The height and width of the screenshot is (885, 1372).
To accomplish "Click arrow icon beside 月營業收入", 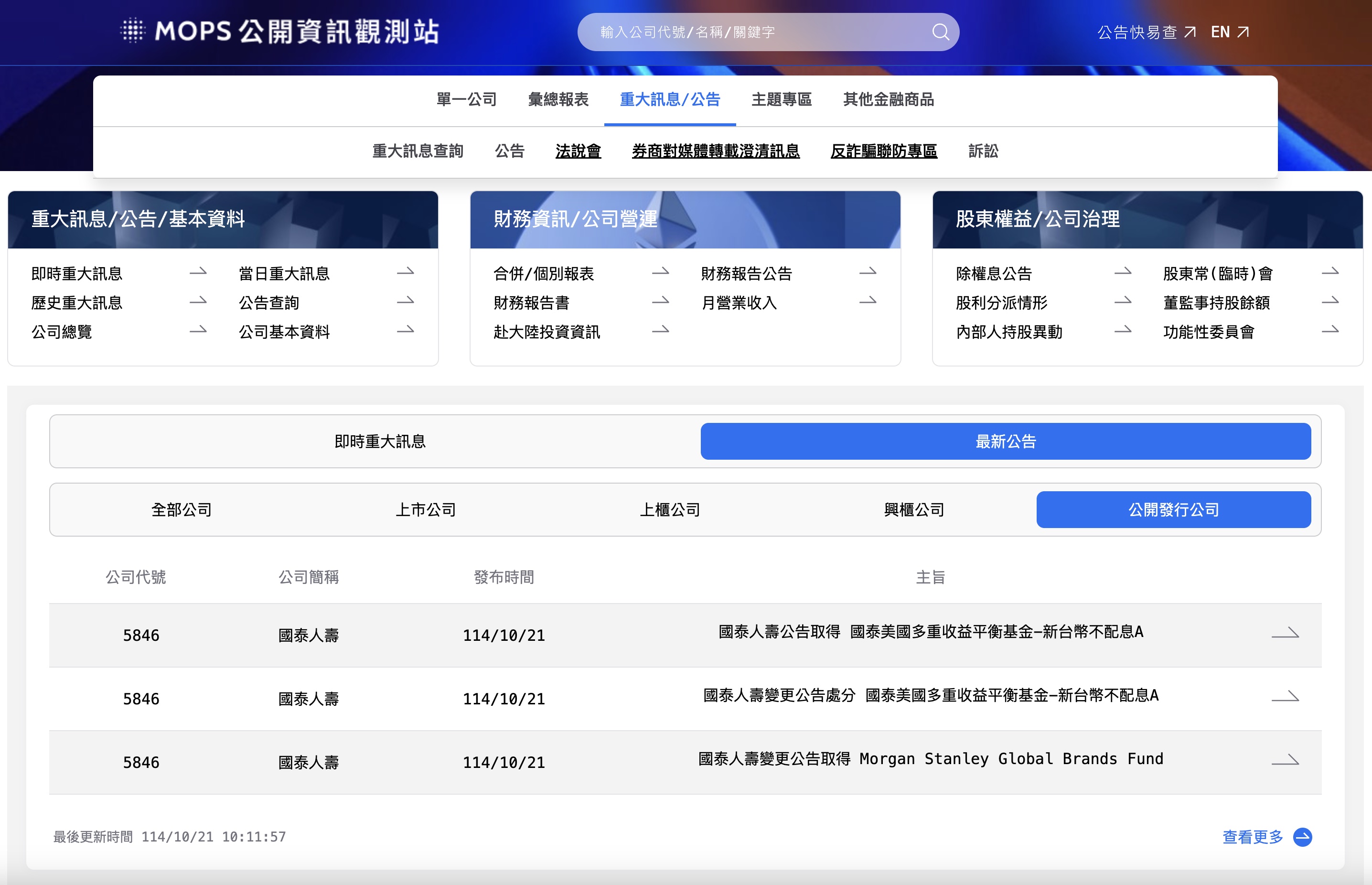I will (x=868, y=302).
